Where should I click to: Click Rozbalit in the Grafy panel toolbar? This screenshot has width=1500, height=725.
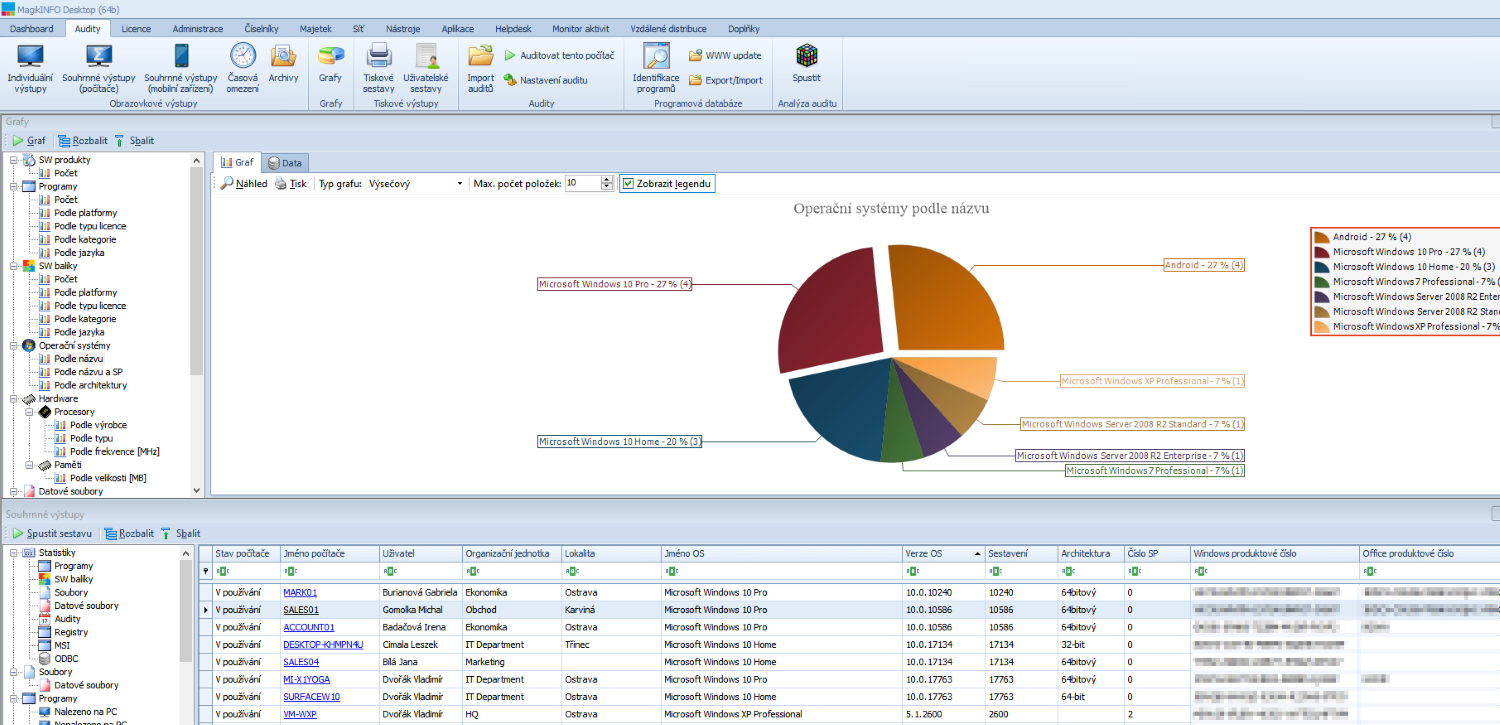[x=82, y=141]
